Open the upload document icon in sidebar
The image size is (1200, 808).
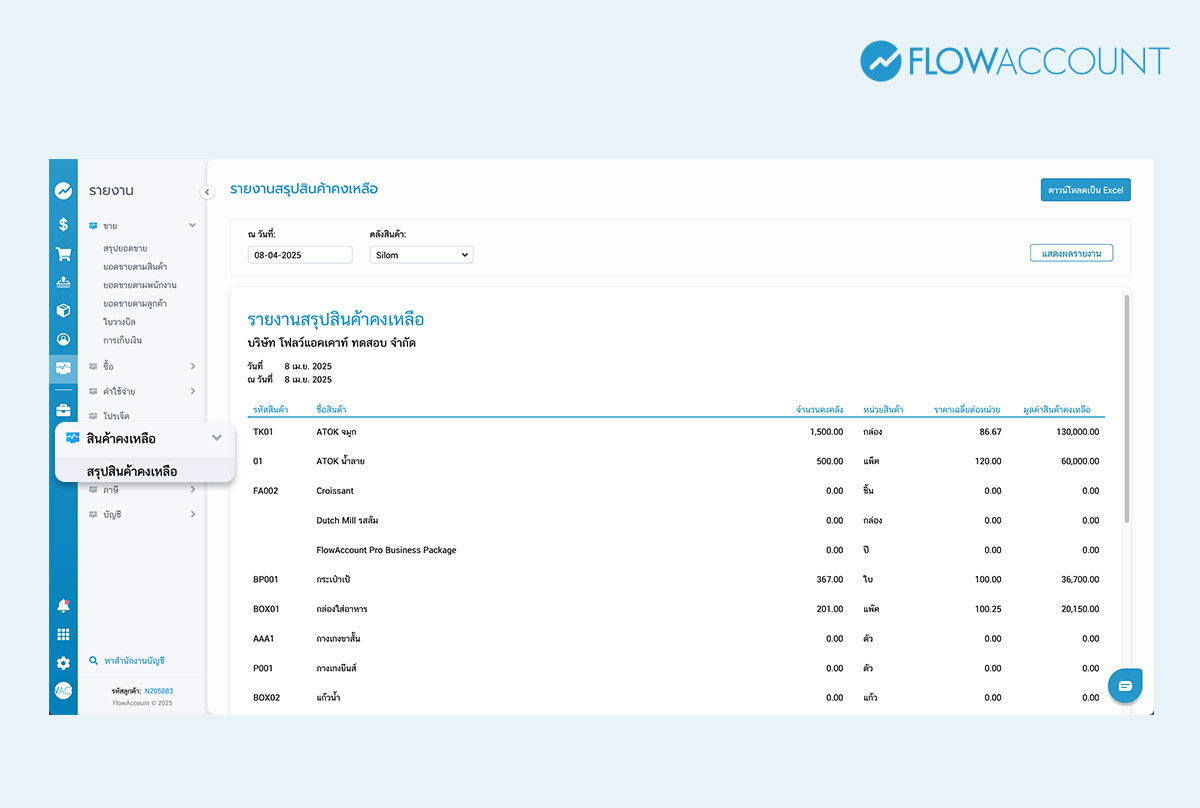(63, 282)
